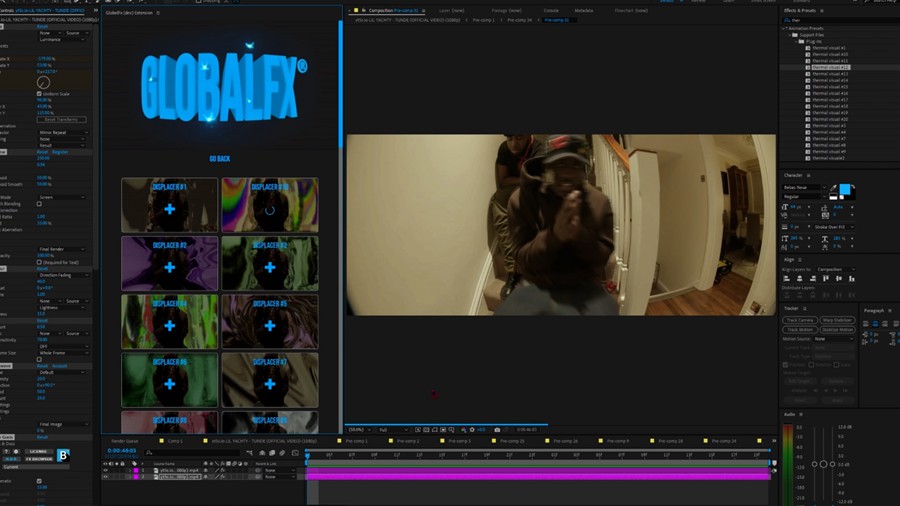Toggle the Position checkbox in Tracker panel
Screen dimensions: 900x506
[x=787, y=365]
